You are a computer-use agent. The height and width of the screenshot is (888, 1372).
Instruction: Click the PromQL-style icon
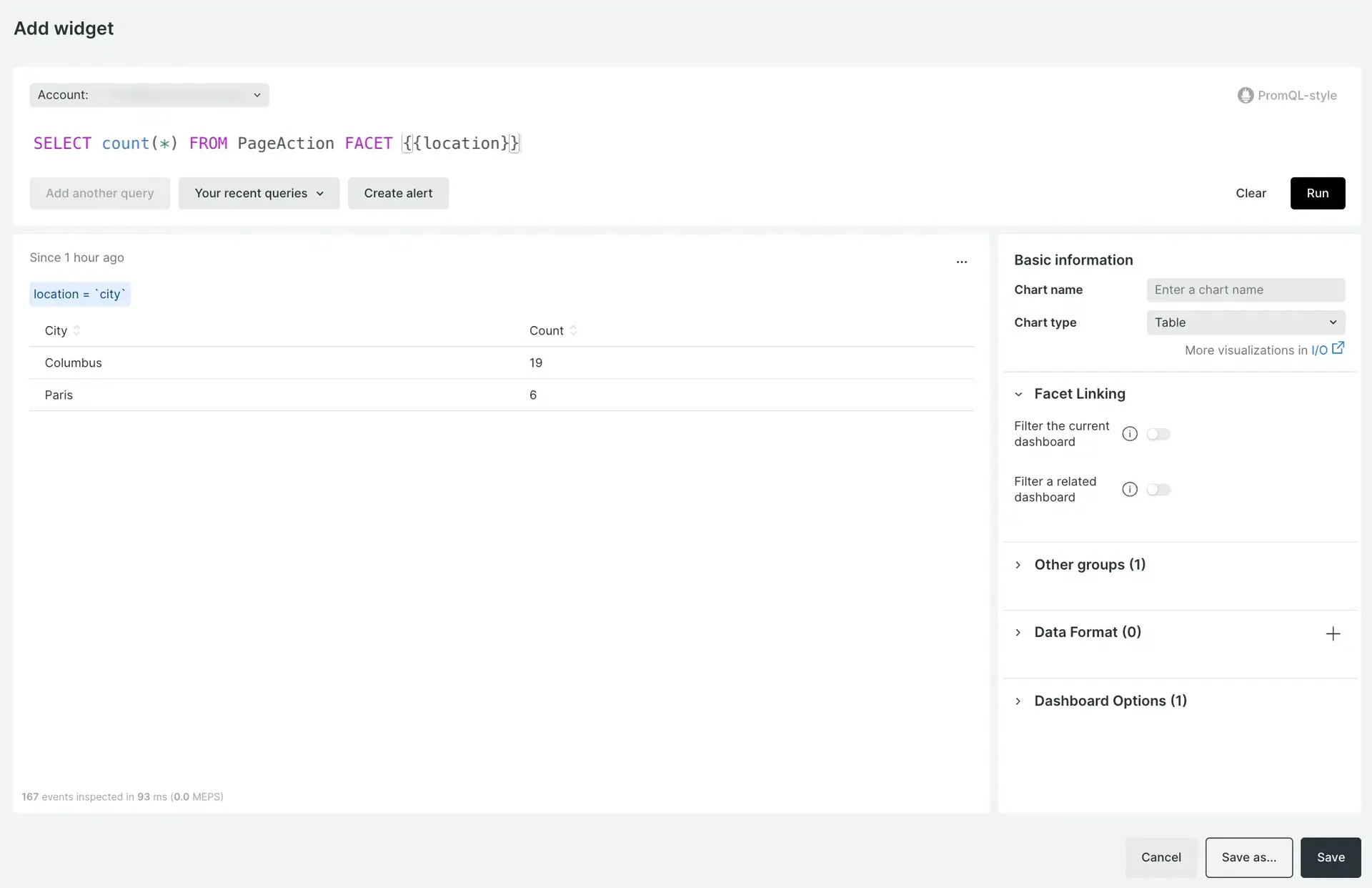1246,95
